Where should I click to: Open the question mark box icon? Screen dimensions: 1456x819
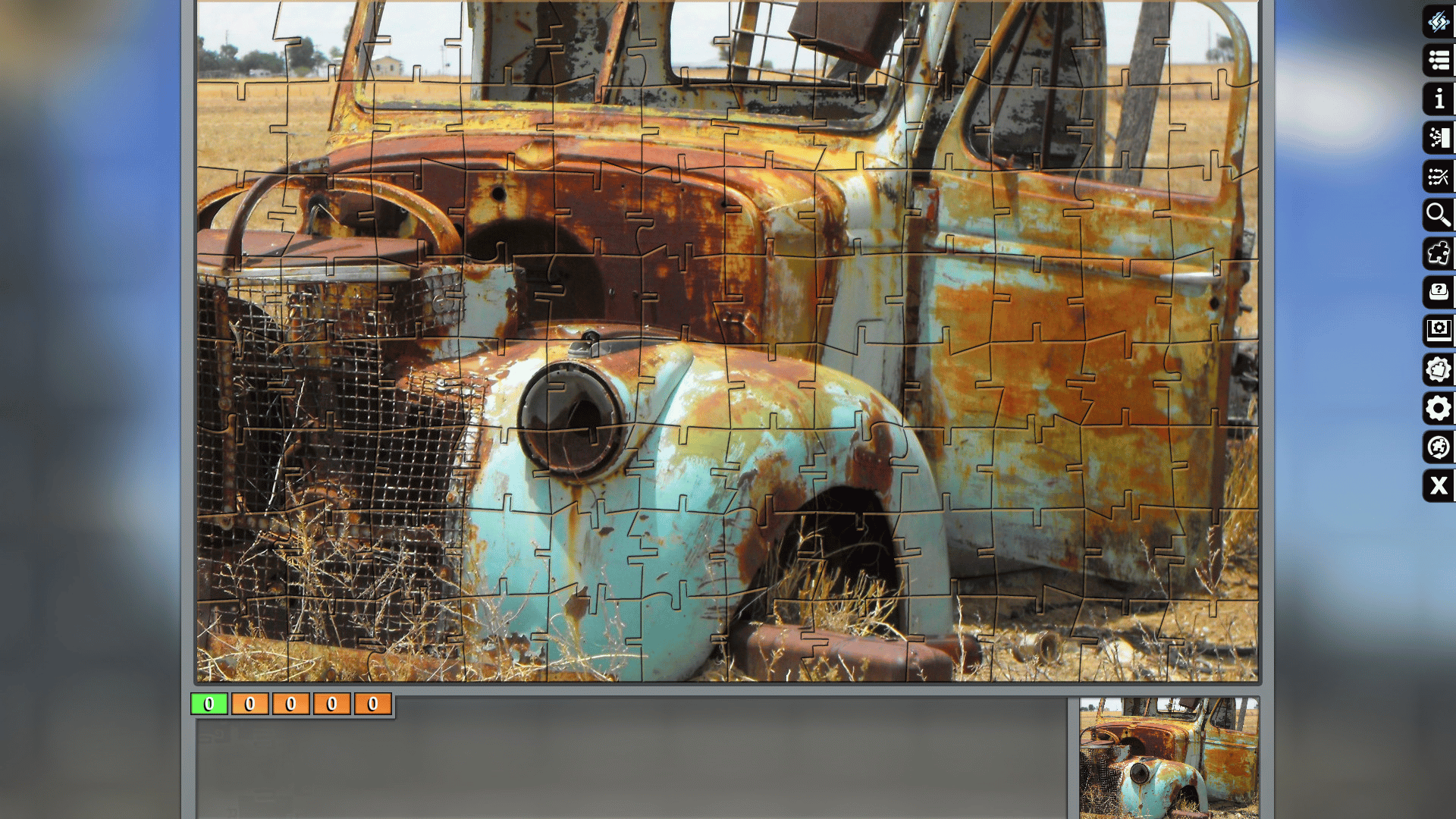coord(1439,292)
